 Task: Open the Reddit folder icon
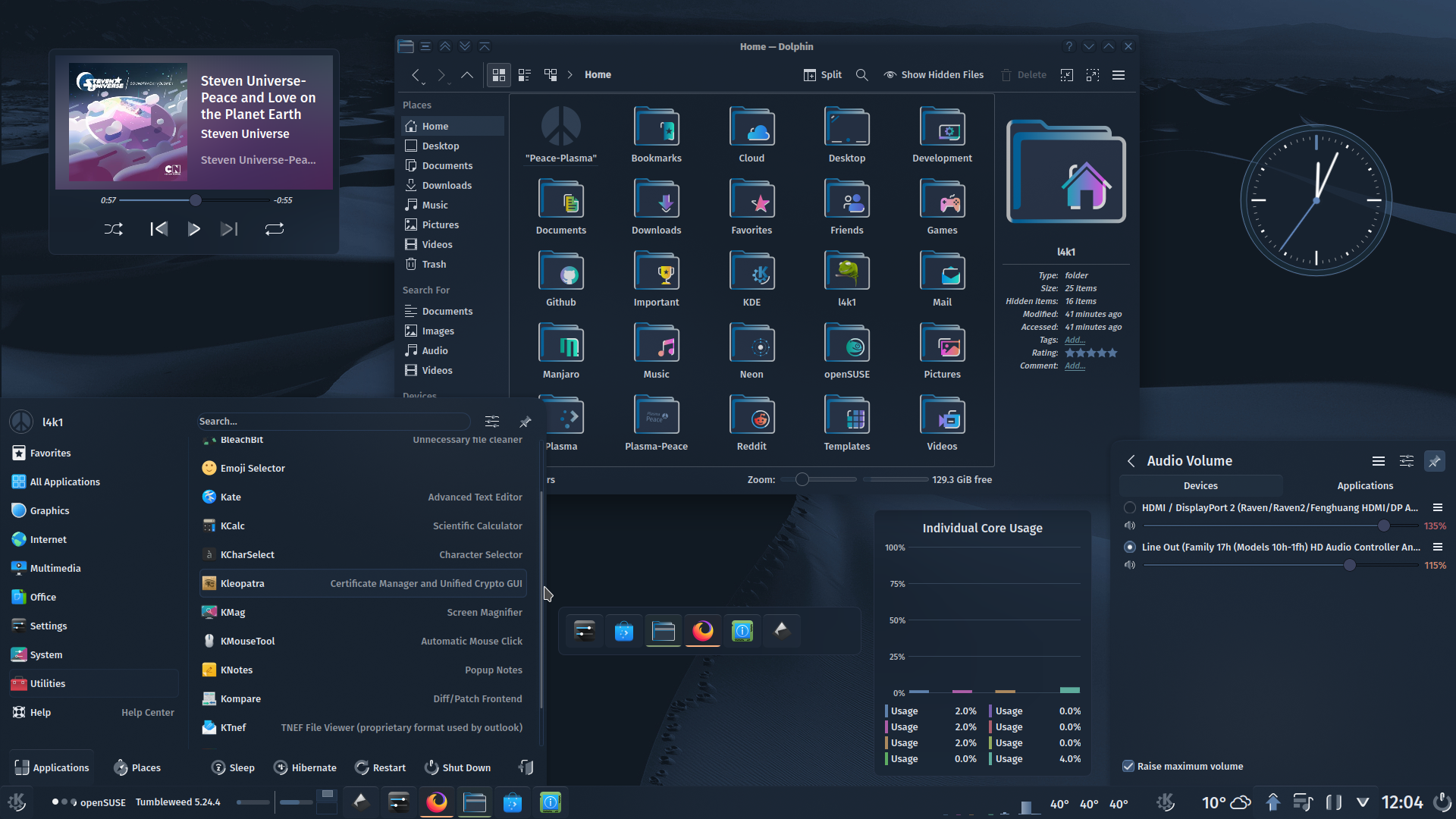(752, 417)
